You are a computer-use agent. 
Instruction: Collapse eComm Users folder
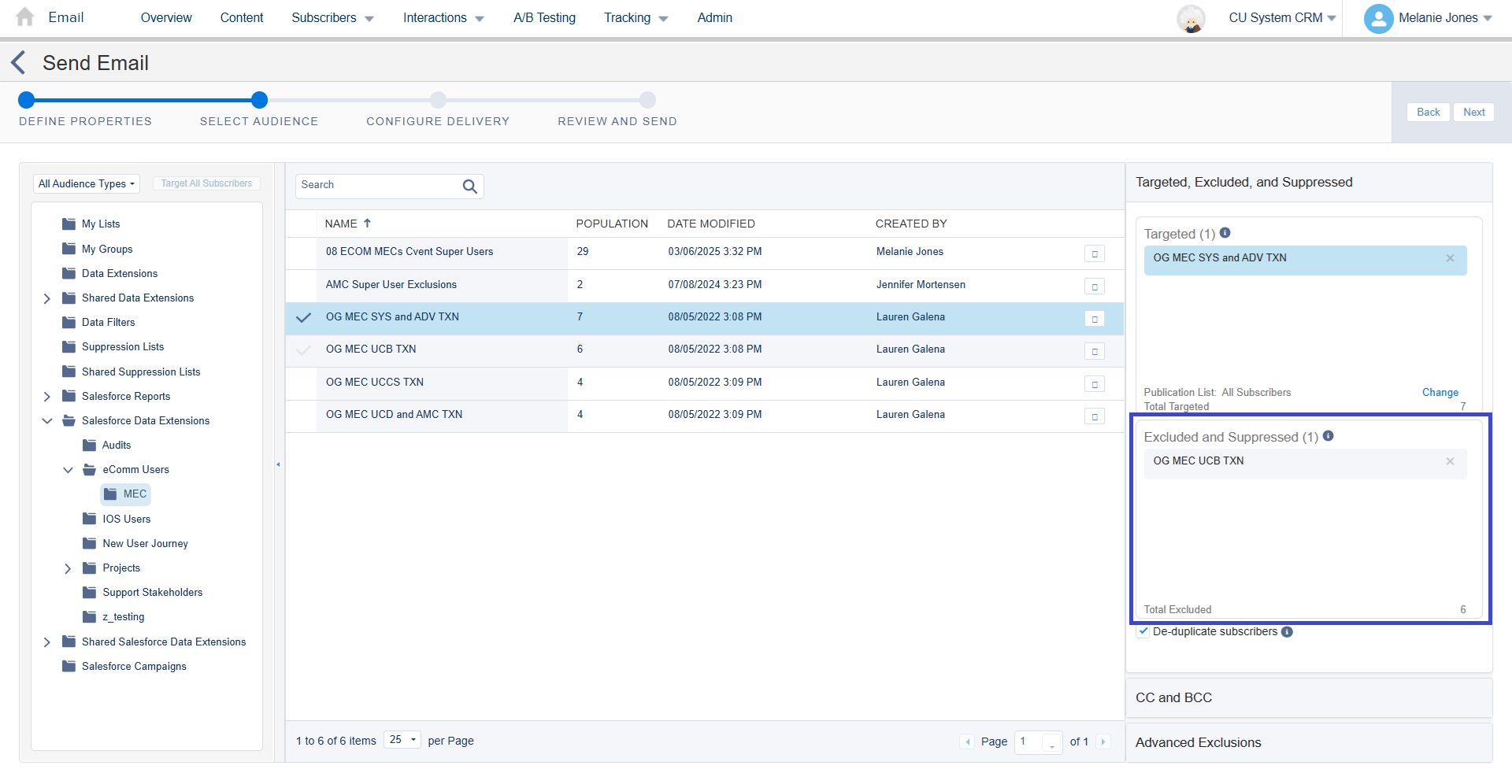(68, 470)
